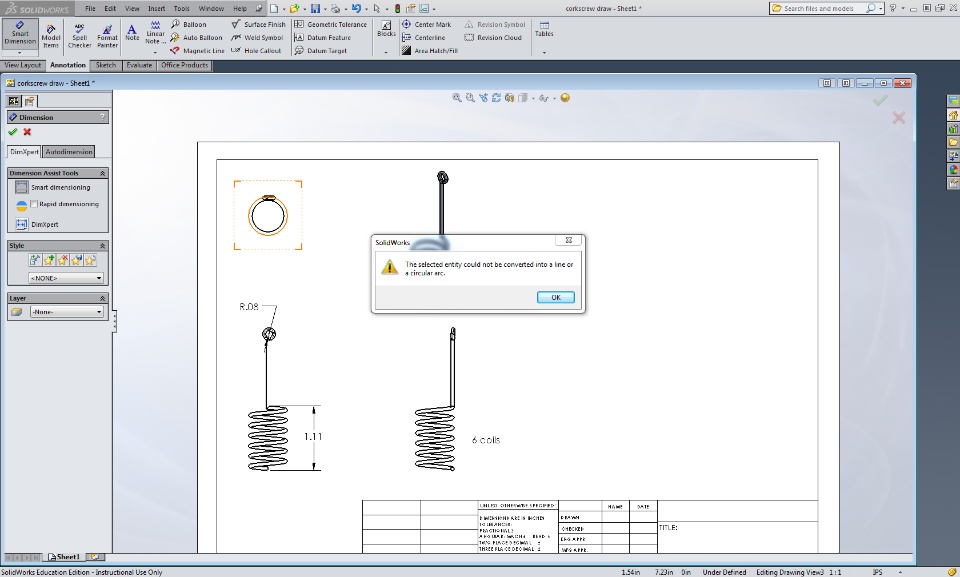
Task: Click the Undo icon in the quick toolbar
Action: 356,9
